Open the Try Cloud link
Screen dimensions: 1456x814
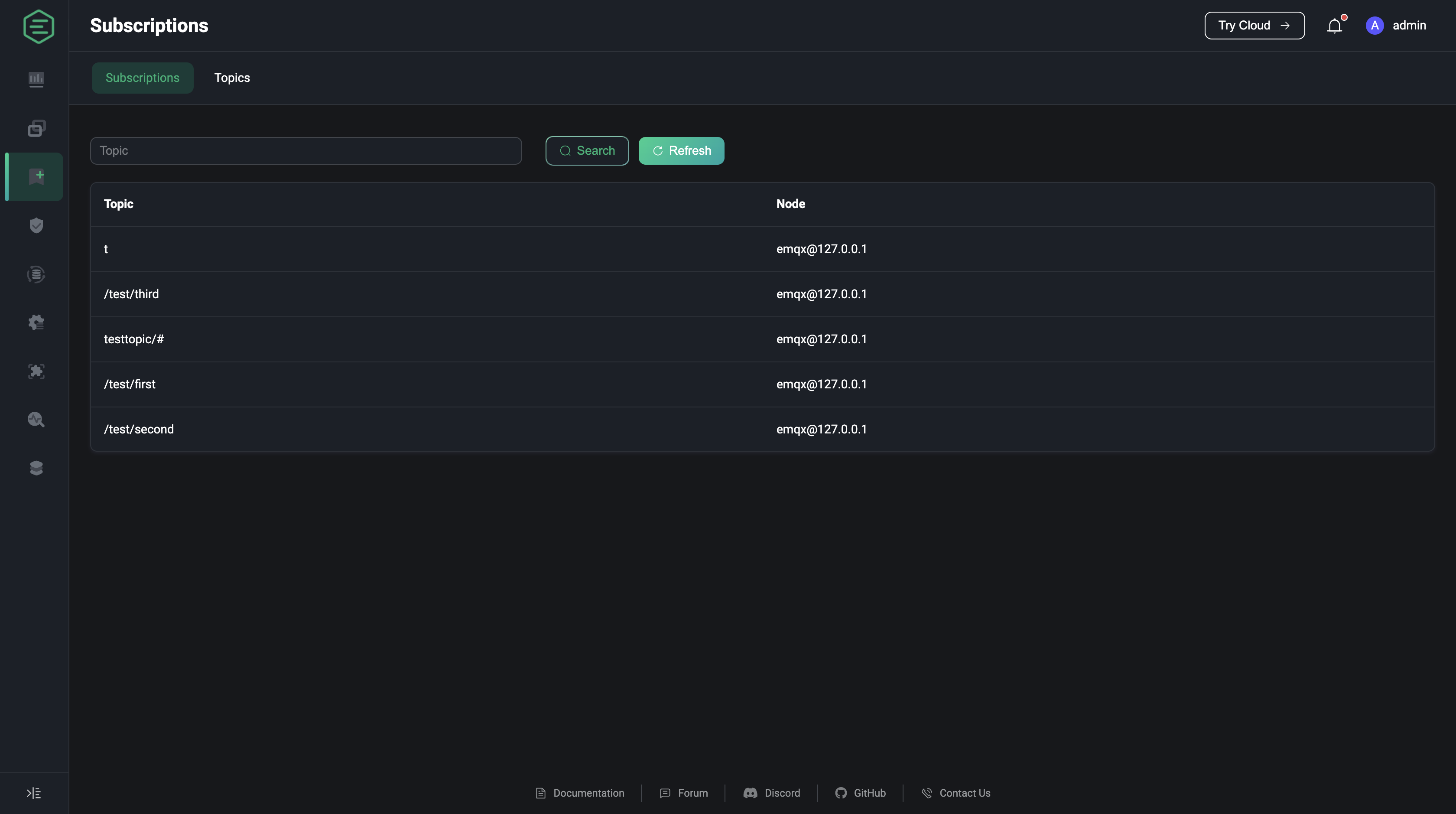(x=1254, y=26)
